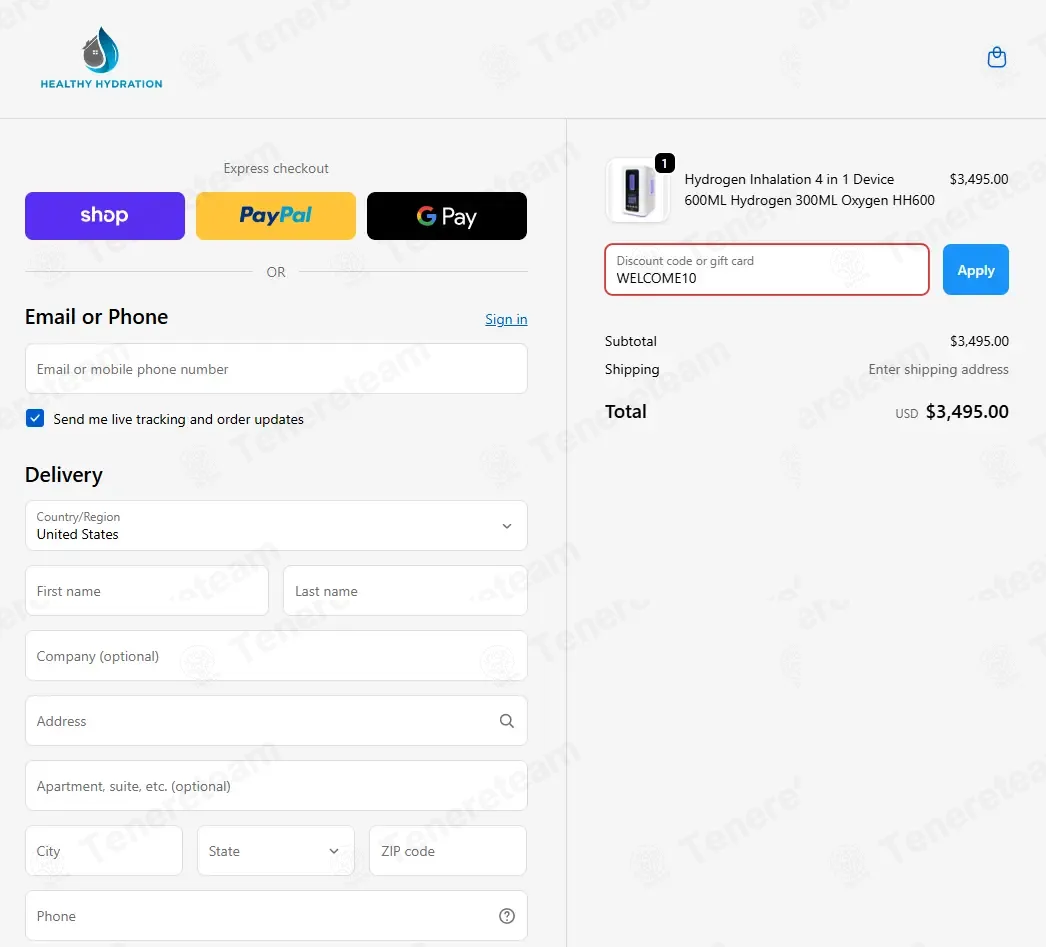Open the State dropdown
Image resolution: width=1046 pixels, height=947 pixels.
point(276,851)
